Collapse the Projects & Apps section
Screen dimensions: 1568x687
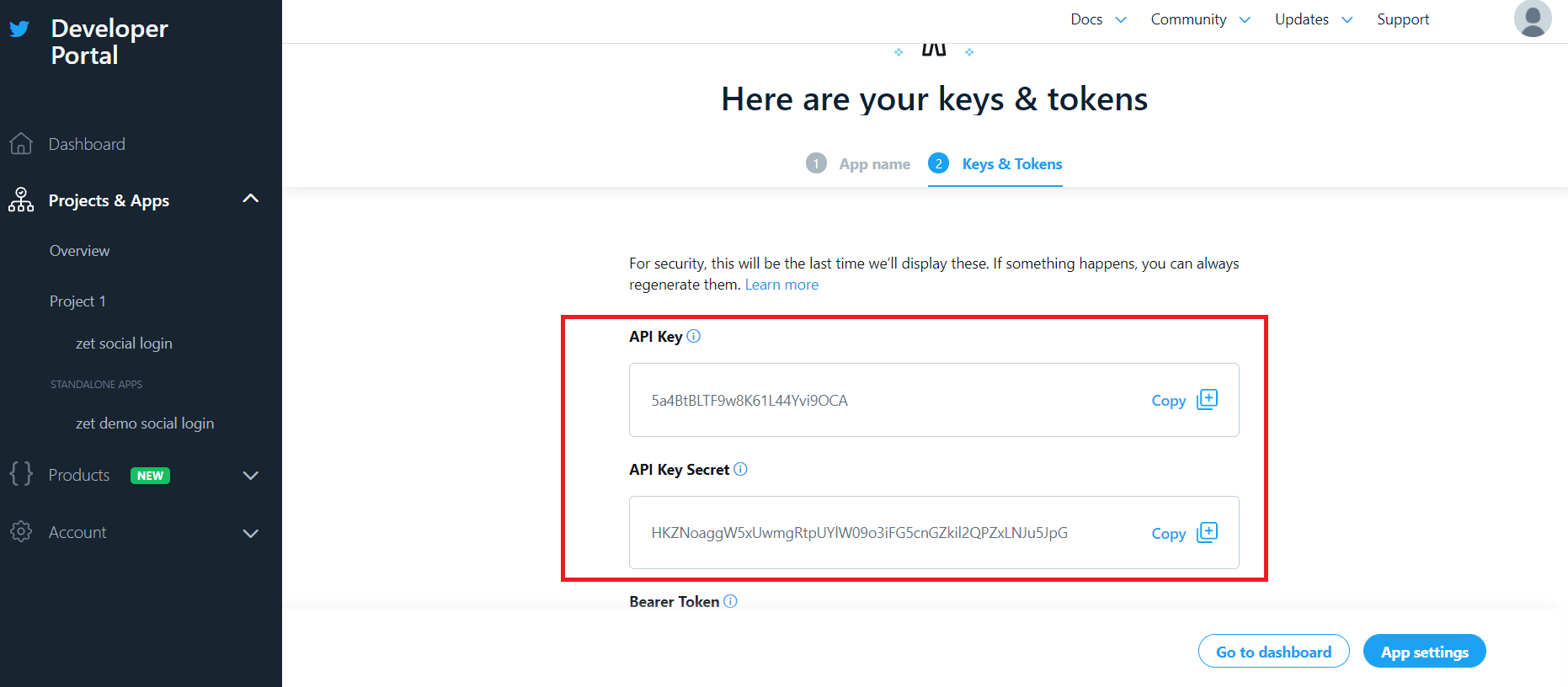tap(250, 200)
